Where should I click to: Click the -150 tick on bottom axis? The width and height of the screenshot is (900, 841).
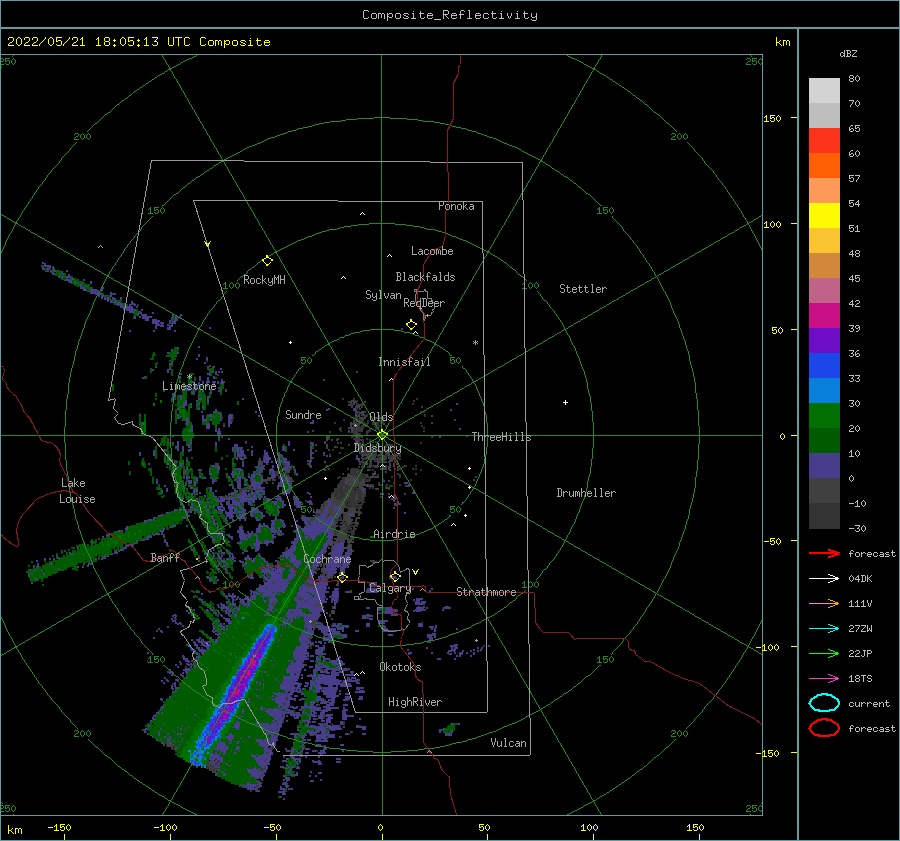[x=59, y=827]
